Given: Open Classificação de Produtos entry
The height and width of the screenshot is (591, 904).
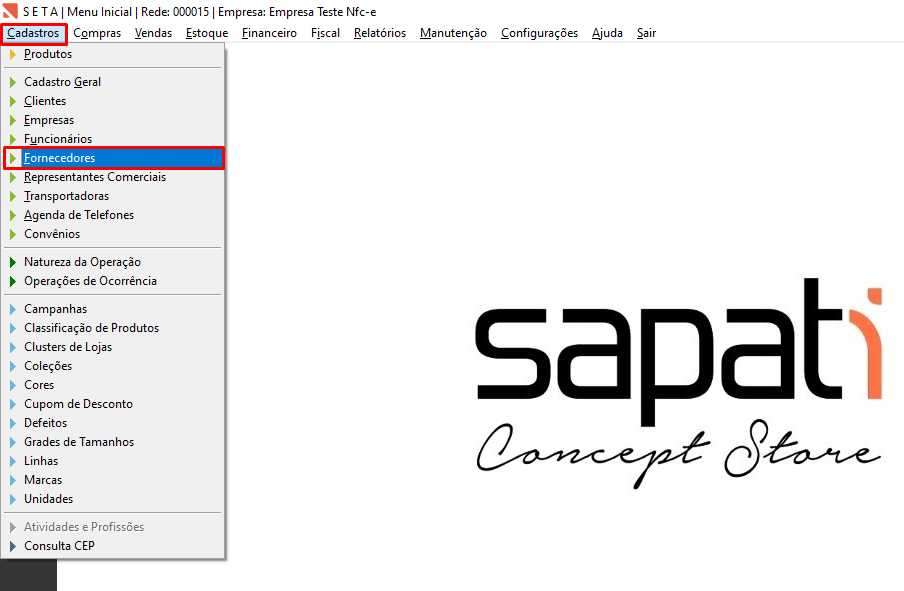Looking at the screenshot, I should click(113, 328).
